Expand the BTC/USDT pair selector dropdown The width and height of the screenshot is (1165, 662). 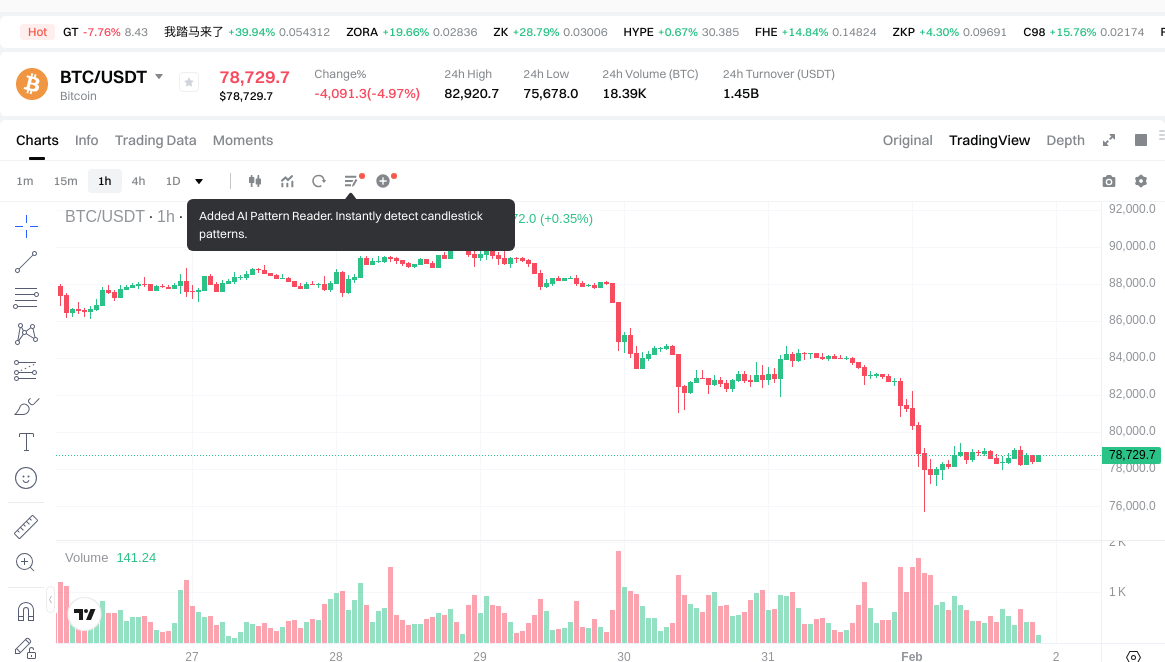coord(159,77)
